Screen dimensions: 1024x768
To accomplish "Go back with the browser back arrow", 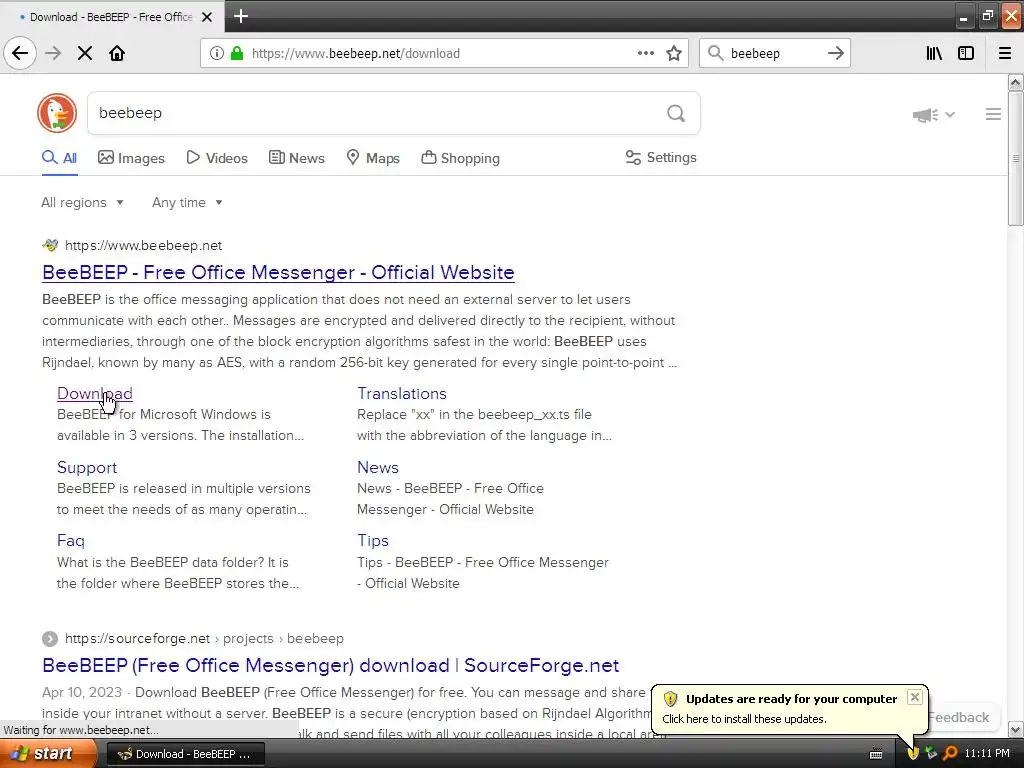I will [x=20, y=53].
